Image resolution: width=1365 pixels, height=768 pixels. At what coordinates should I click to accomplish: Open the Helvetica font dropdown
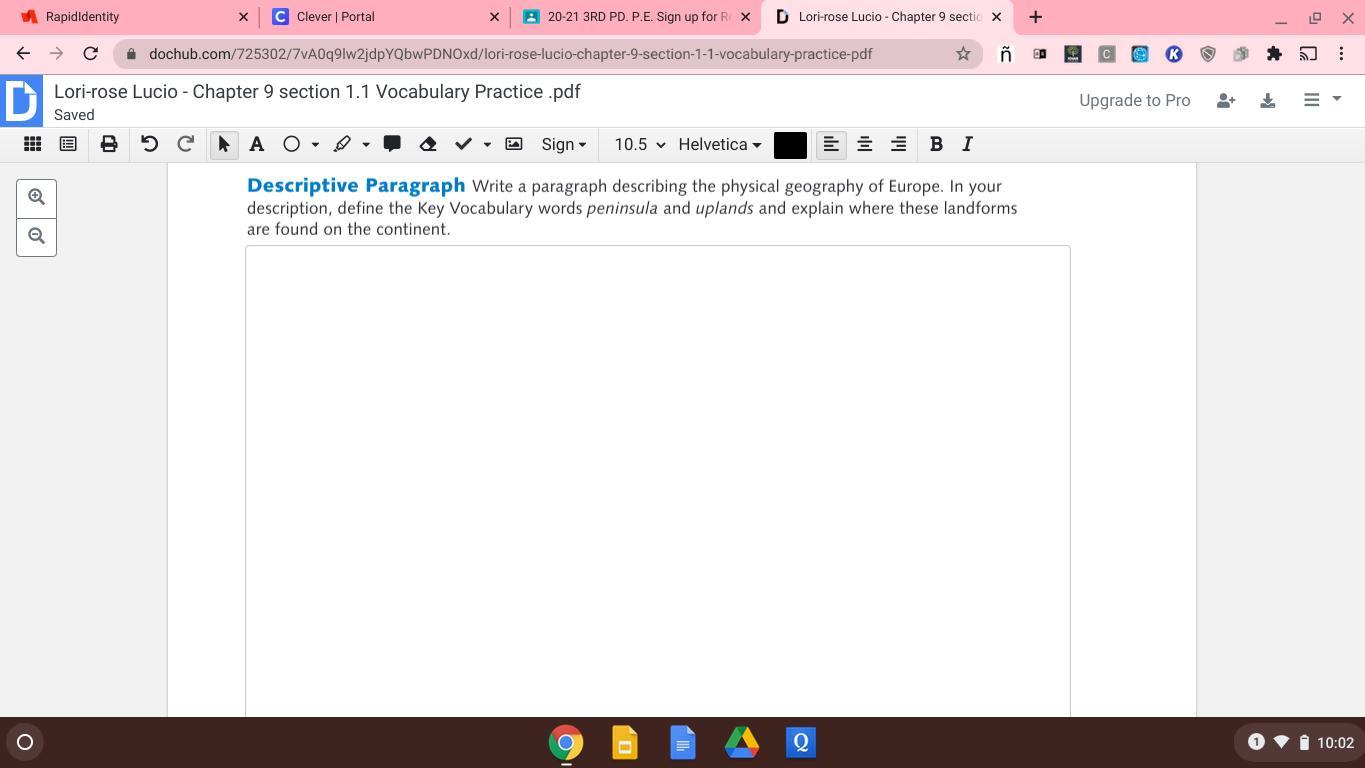(x=720, y=144)
